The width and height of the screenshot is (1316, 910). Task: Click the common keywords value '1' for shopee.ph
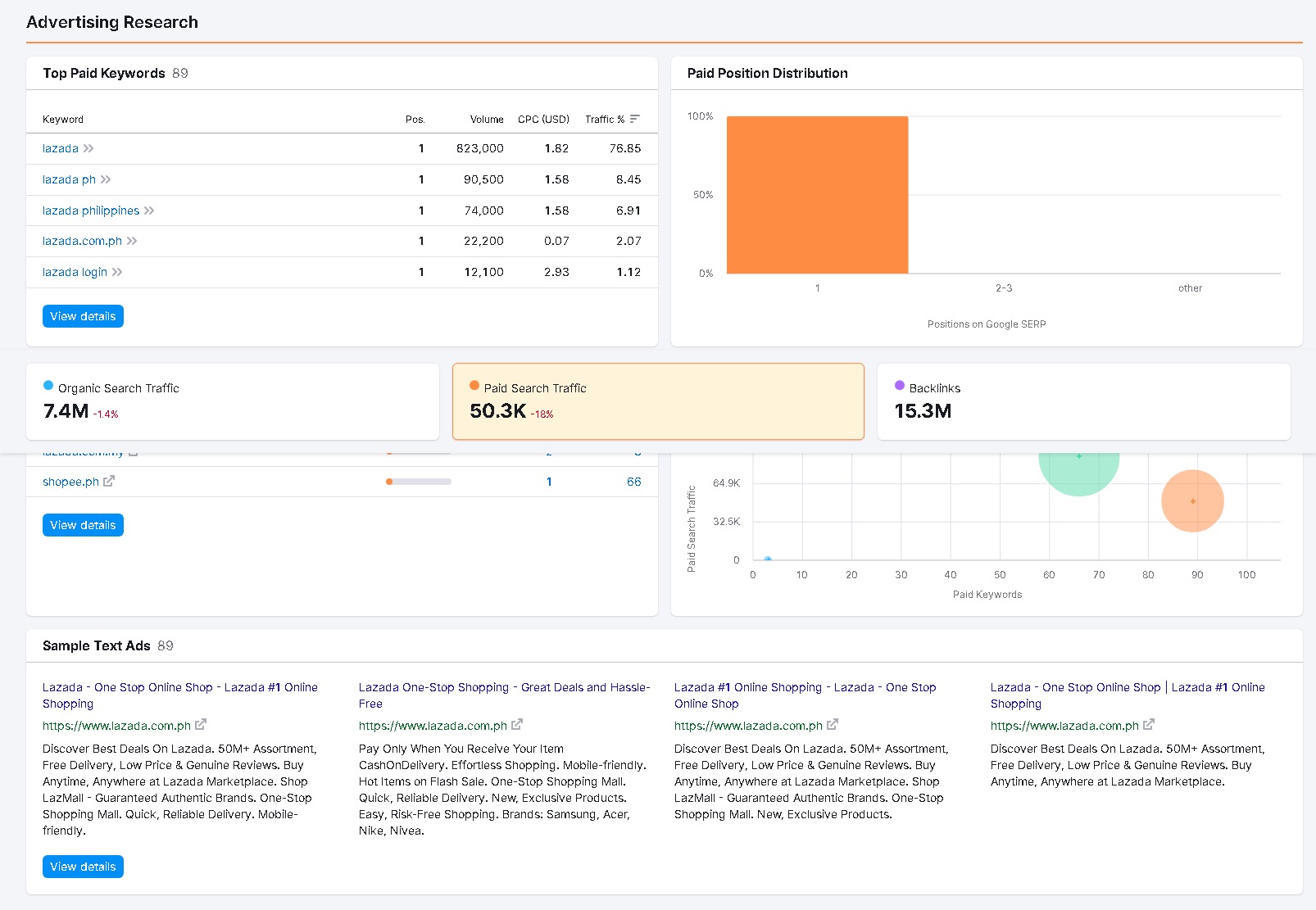549,482
